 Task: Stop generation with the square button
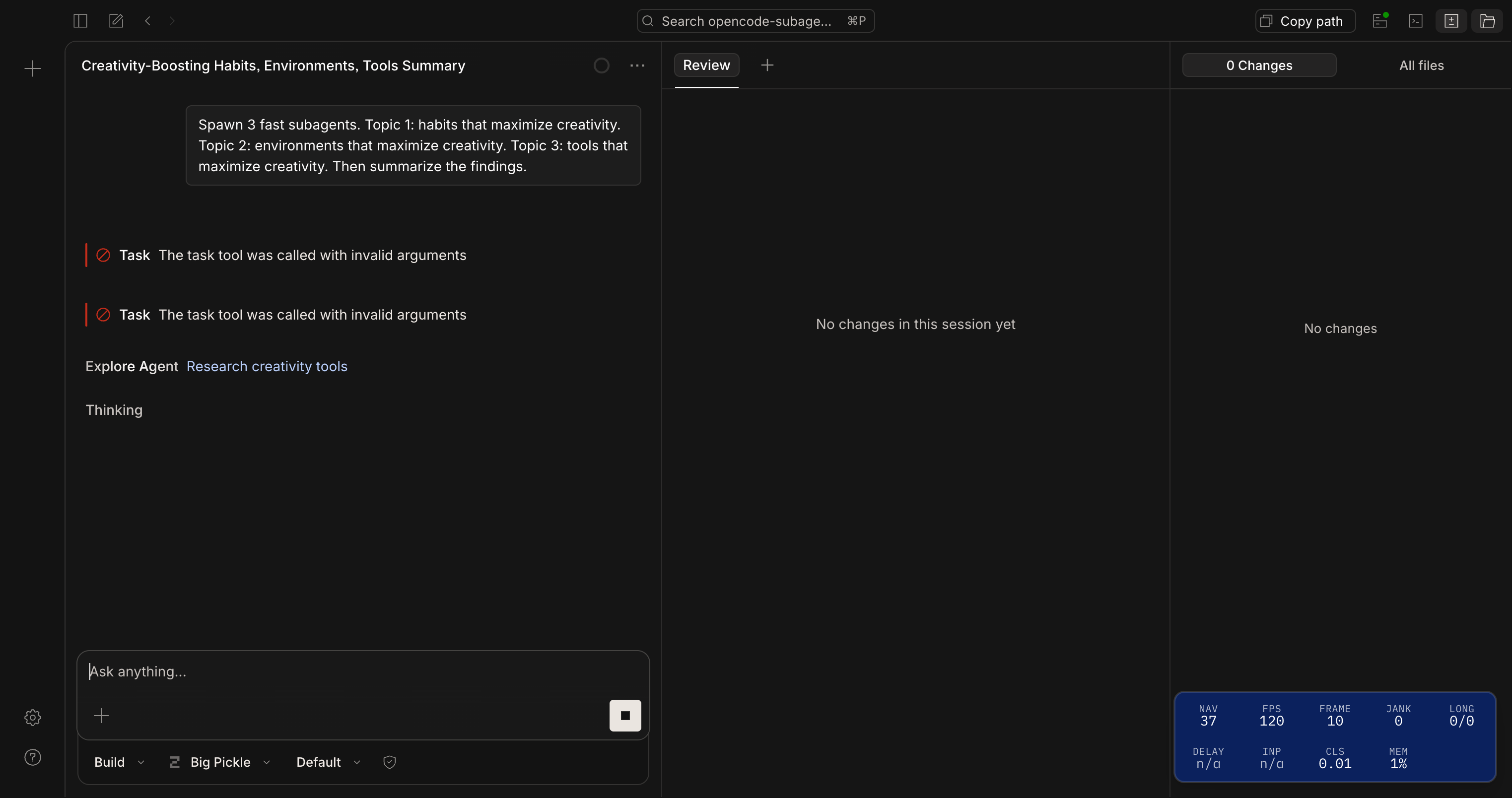click(x=625, y=715)
